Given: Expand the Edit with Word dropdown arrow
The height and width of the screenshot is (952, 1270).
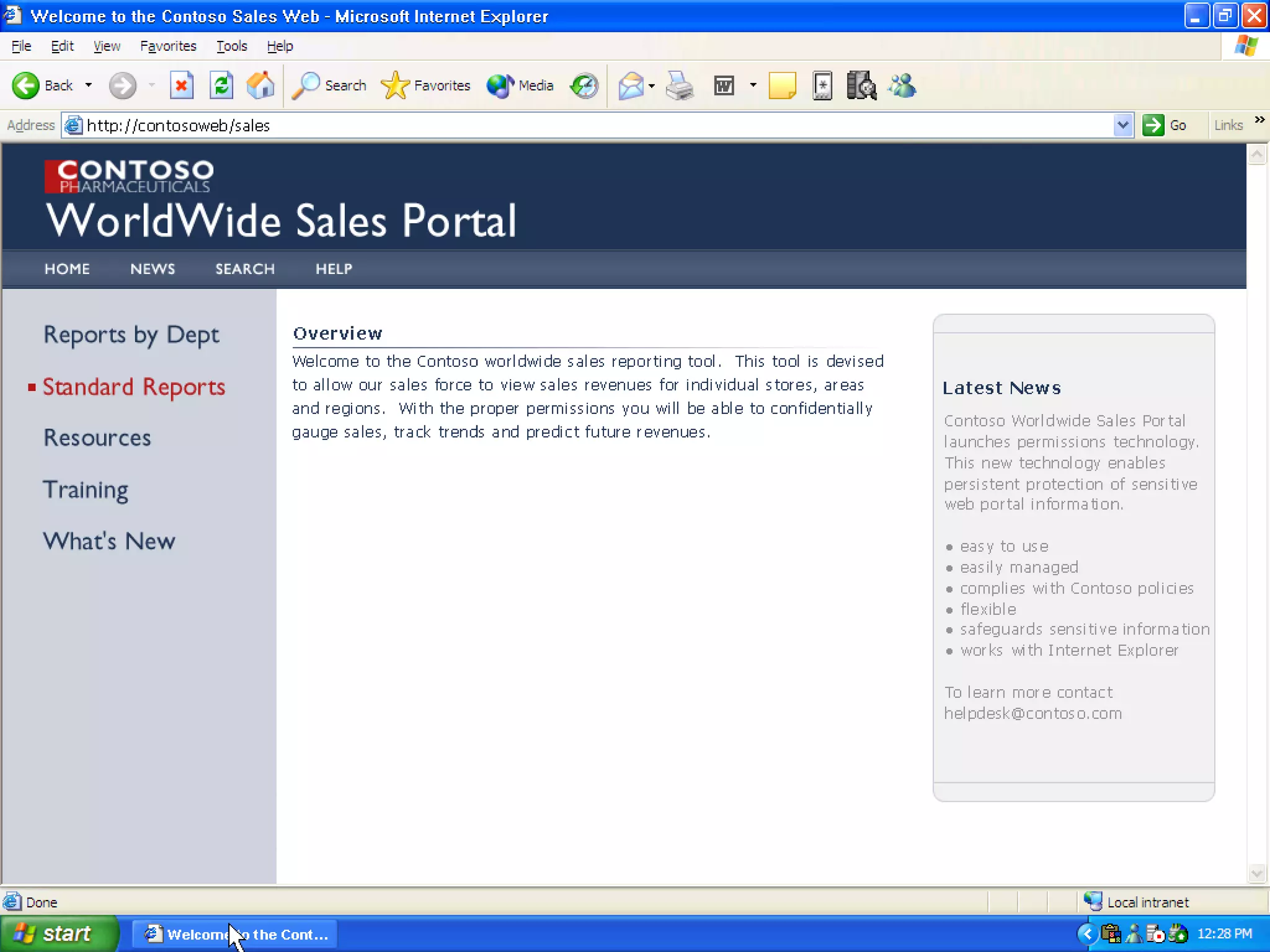Looking at the screenshot, I should pos(753,86).
